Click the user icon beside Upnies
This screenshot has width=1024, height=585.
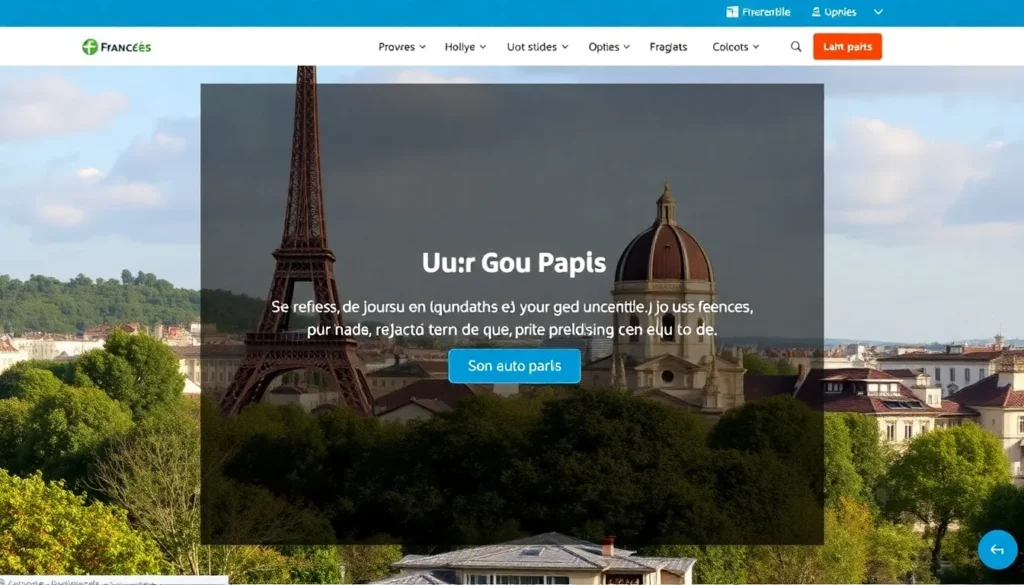coord(816,12)
